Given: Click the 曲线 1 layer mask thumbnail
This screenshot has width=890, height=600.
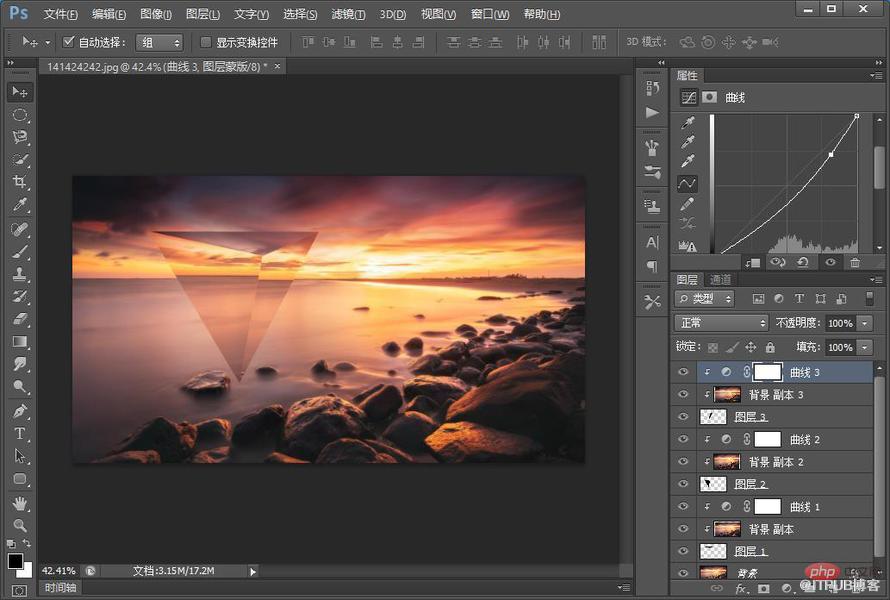Looking at the screenshot, I should [767, 506].
